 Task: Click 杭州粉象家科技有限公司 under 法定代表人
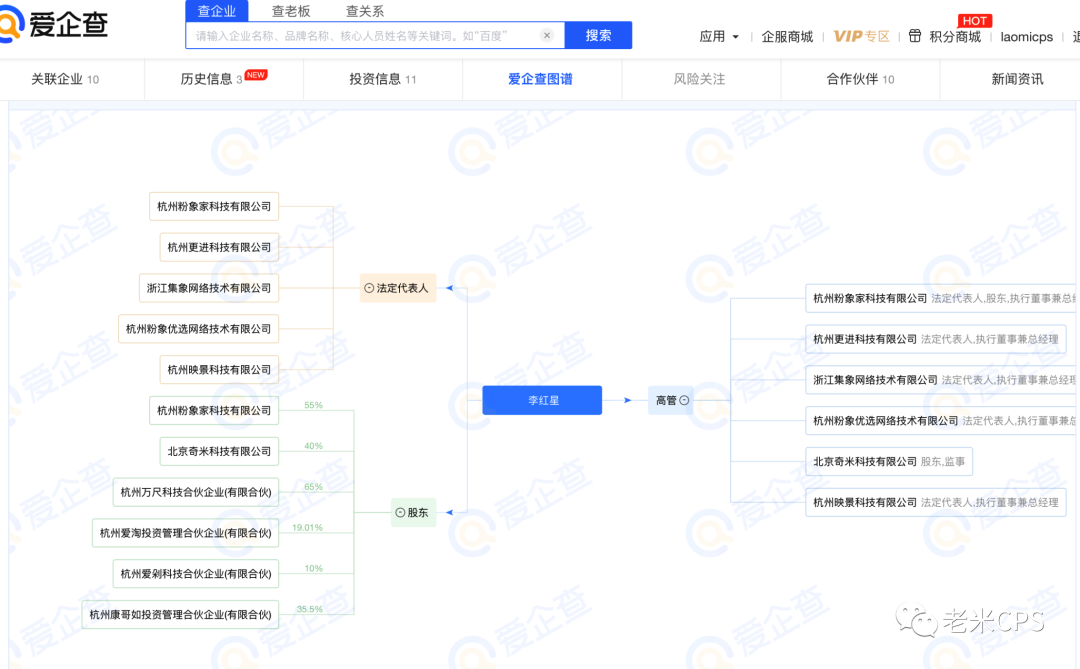pyautogui.click(x=214, y=206)
